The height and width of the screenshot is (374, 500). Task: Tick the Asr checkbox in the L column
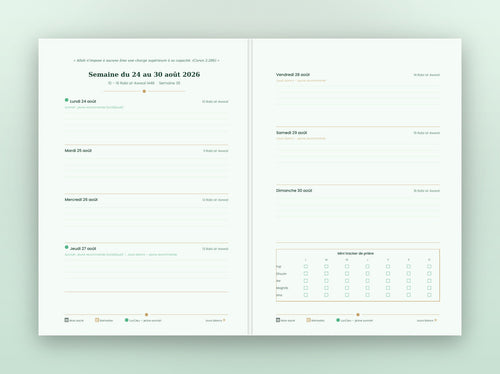pyautogui.click(x=306, y=281)
